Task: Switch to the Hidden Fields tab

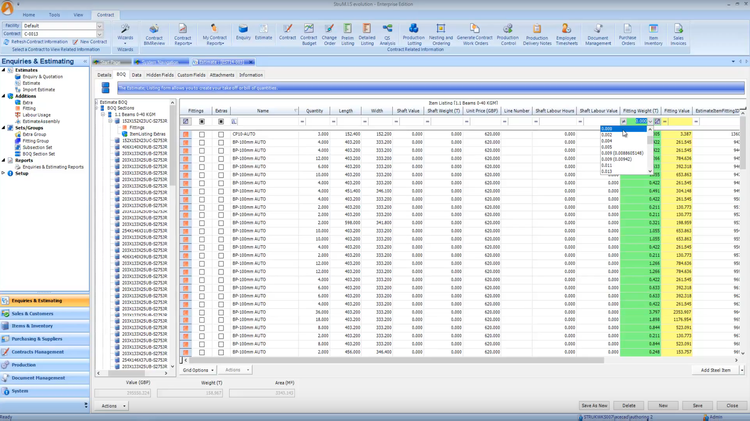Action: [x=160, y=75]
